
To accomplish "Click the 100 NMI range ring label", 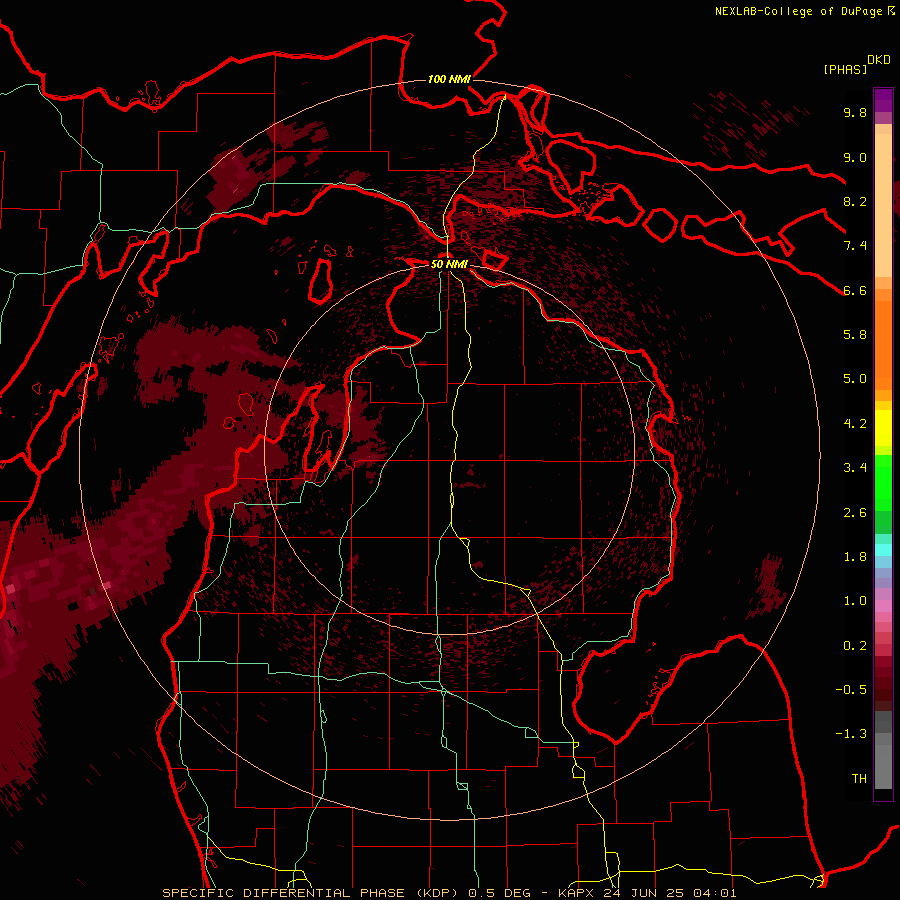I will [449, 79].
